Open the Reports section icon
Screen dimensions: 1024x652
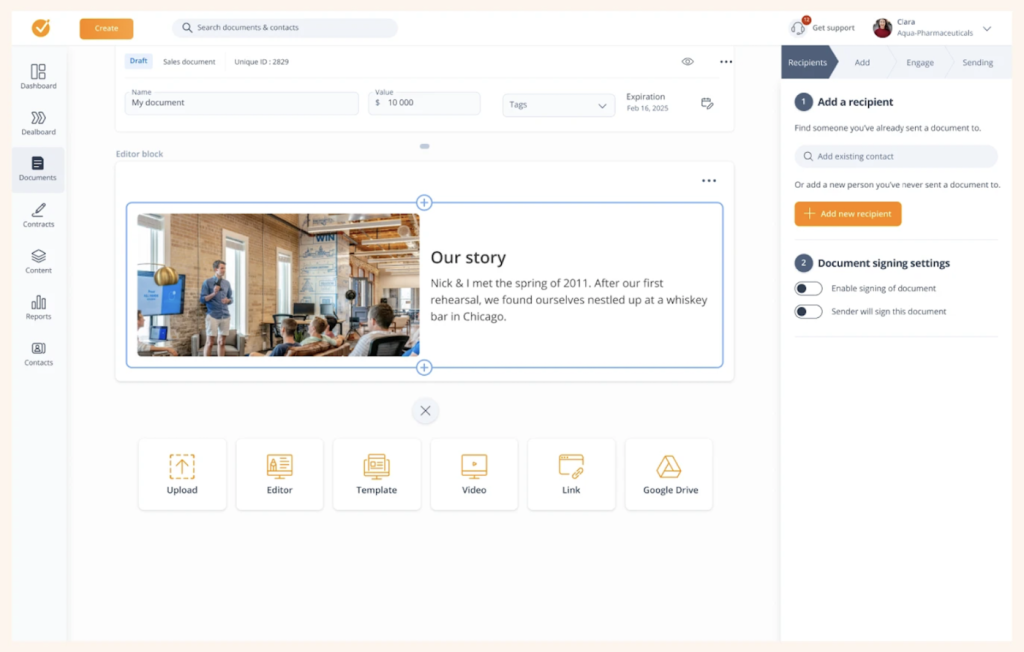pyautogui.click(x=38, y=306)
